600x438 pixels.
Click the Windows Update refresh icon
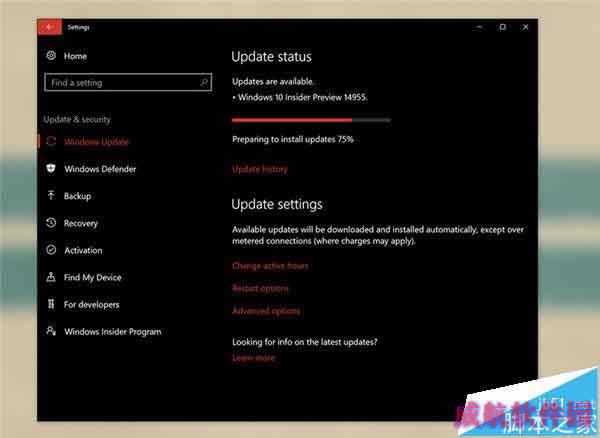[51, 141]
